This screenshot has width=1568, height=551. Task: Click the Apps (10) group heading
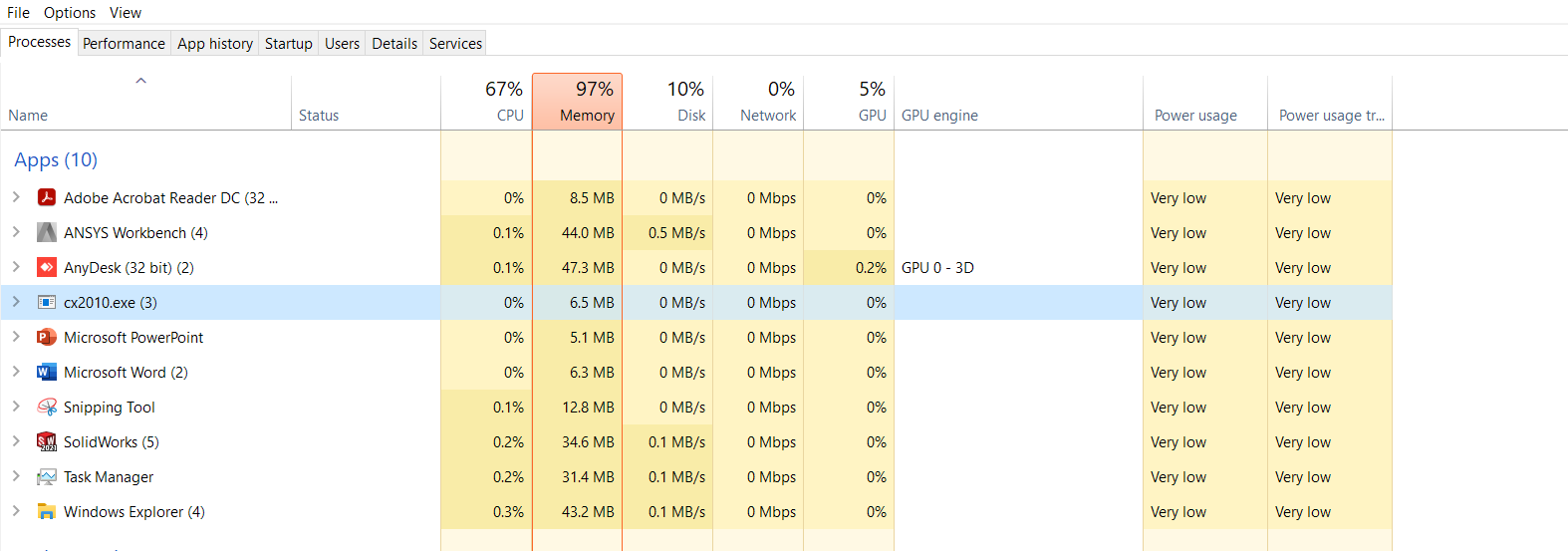[56, 159]
